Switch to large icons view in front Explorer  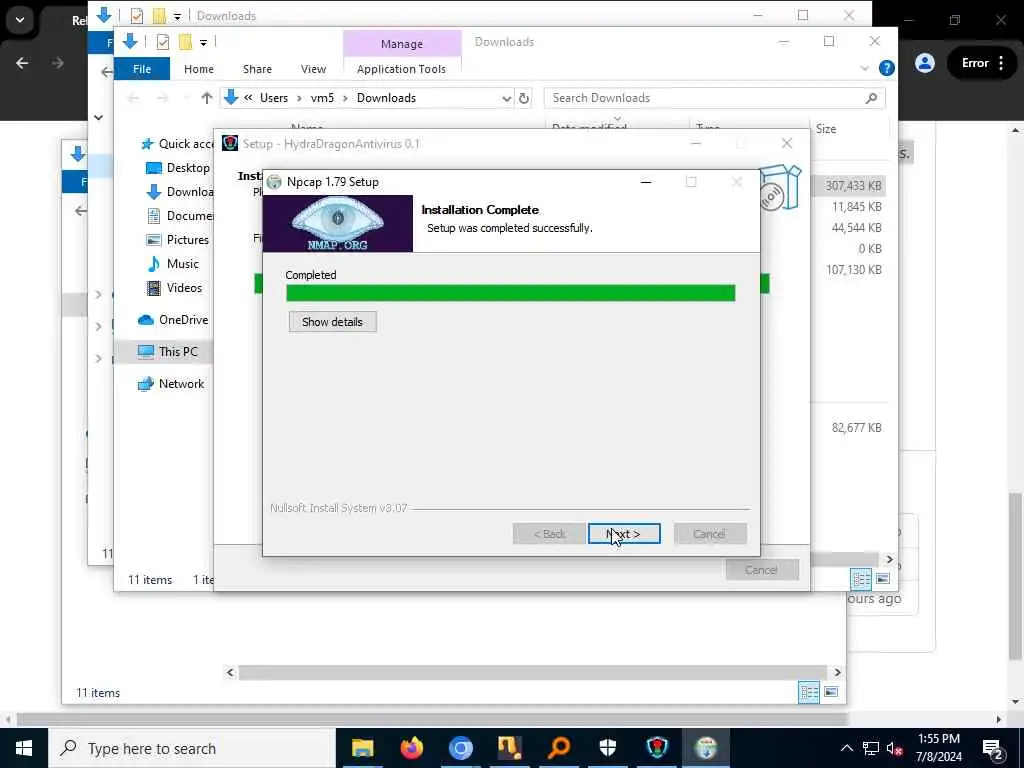(883, 579)
